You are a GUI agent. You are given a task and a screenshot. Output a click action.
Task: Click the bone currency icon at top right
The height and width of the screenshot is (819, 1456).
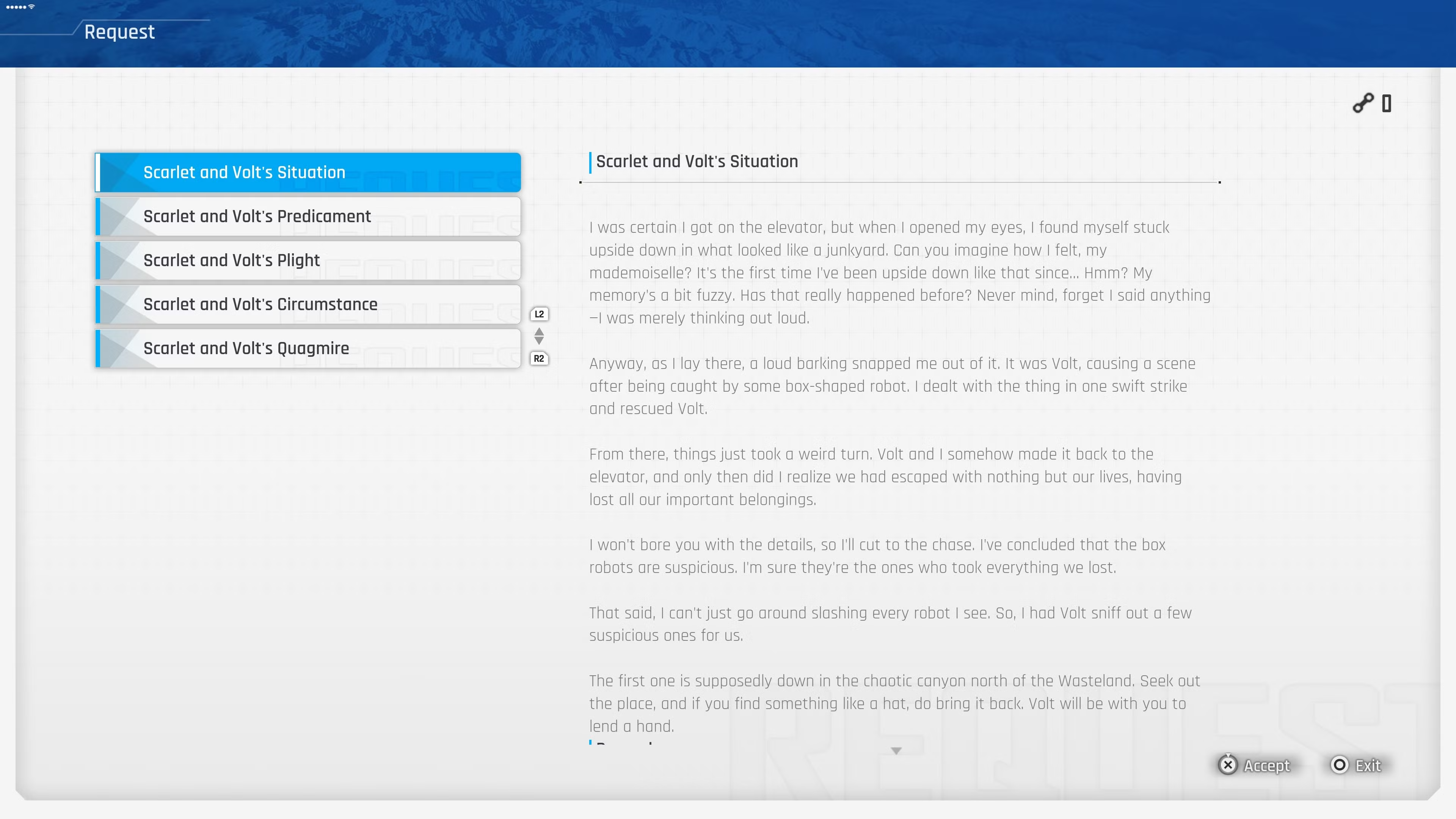click(1363, 104)
